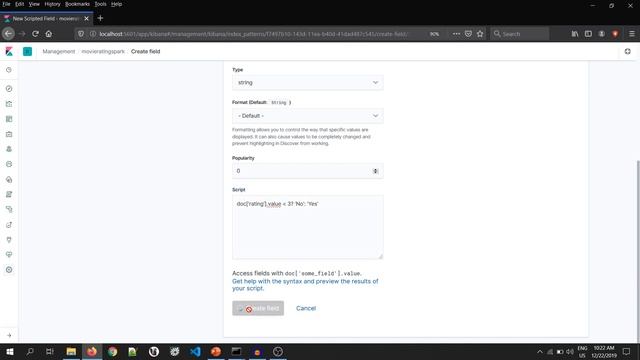The height and width of the screenshot is (360, 640).
Task: Click the Create field button
Action: [258, 308]
